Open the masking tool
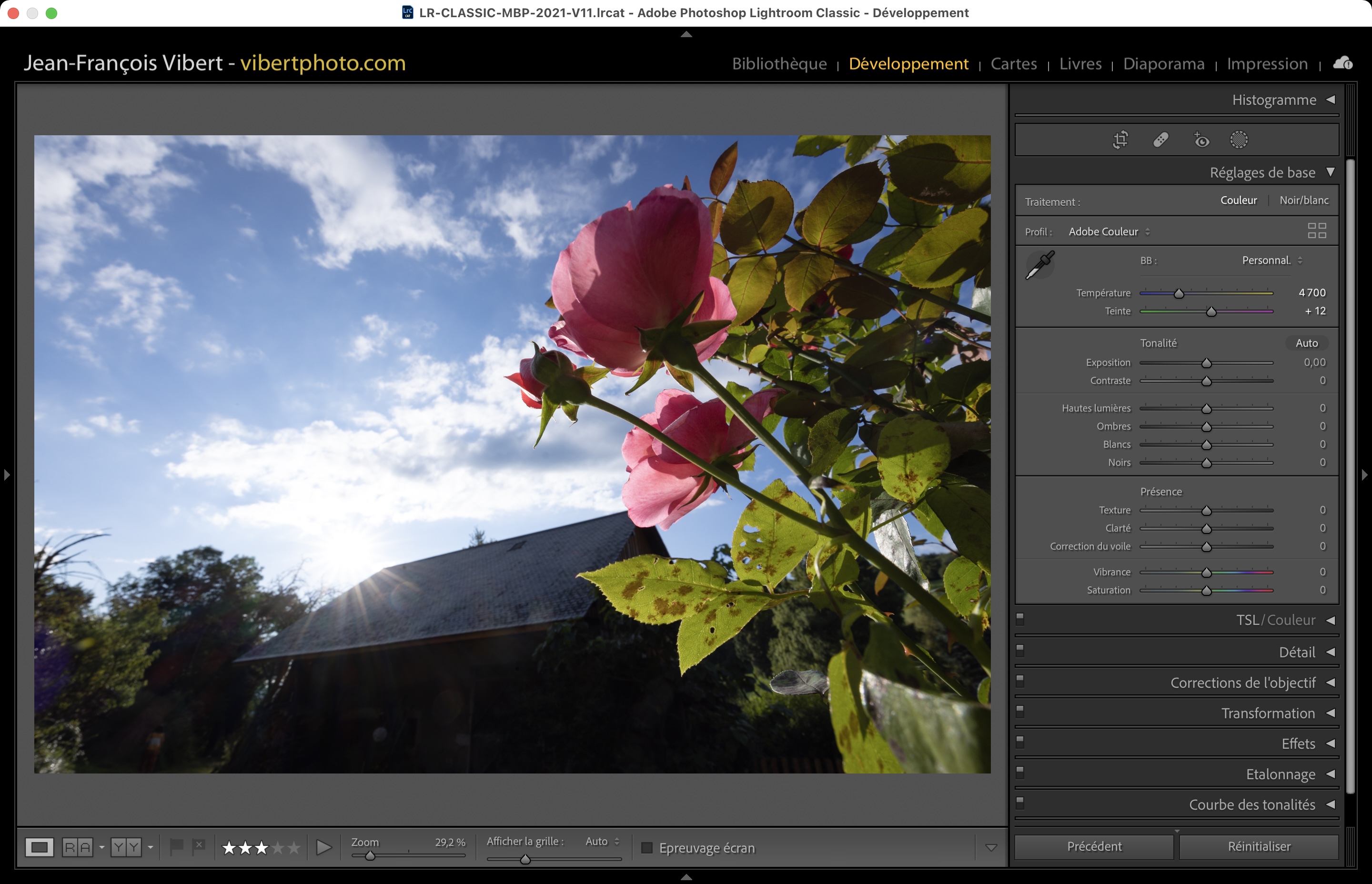Image resolution: width=1372 pixels, height=884 pixels. pos(1239,140)
